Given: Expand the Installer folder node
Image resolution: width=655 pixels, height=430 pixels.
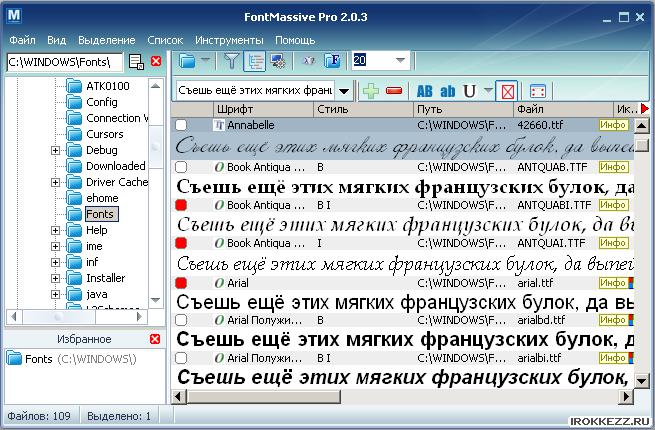Looking at the screenshot, I should point(55,278).
